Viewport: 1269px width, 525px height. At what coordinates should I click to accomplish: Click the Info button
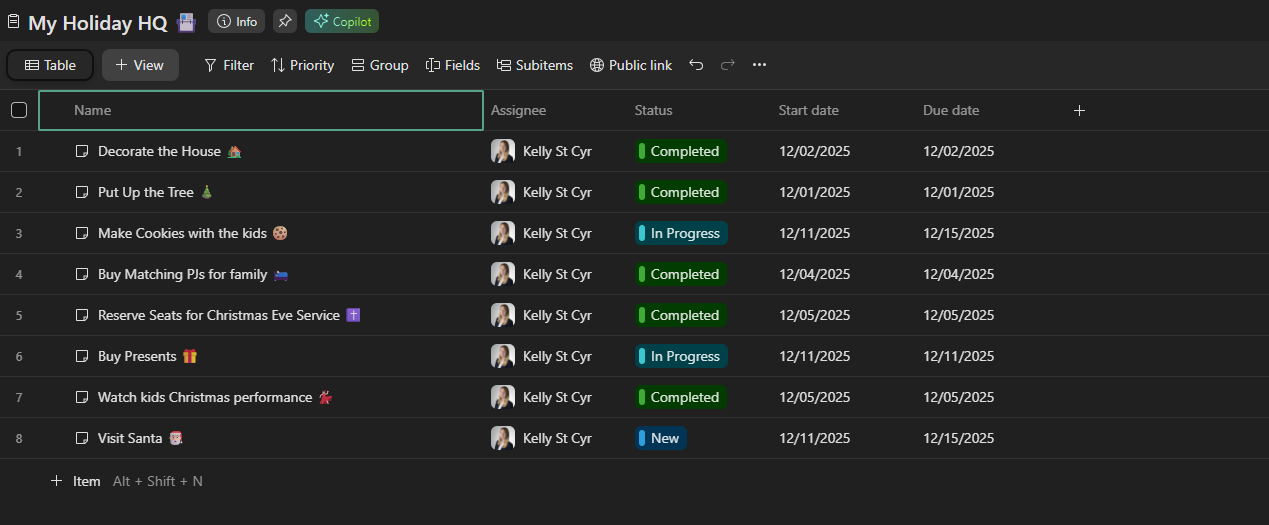[236, 21]
